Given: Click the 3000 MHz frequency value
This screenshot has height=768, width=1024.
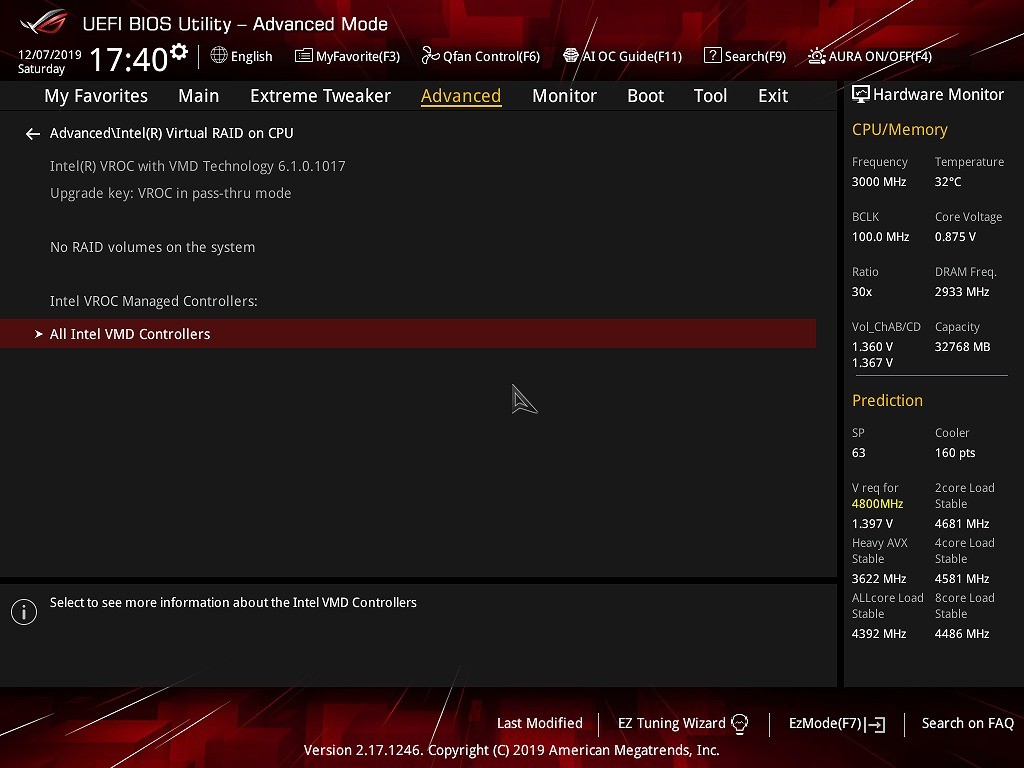Looking at the screenshot, I should click(x=879, y=182).
